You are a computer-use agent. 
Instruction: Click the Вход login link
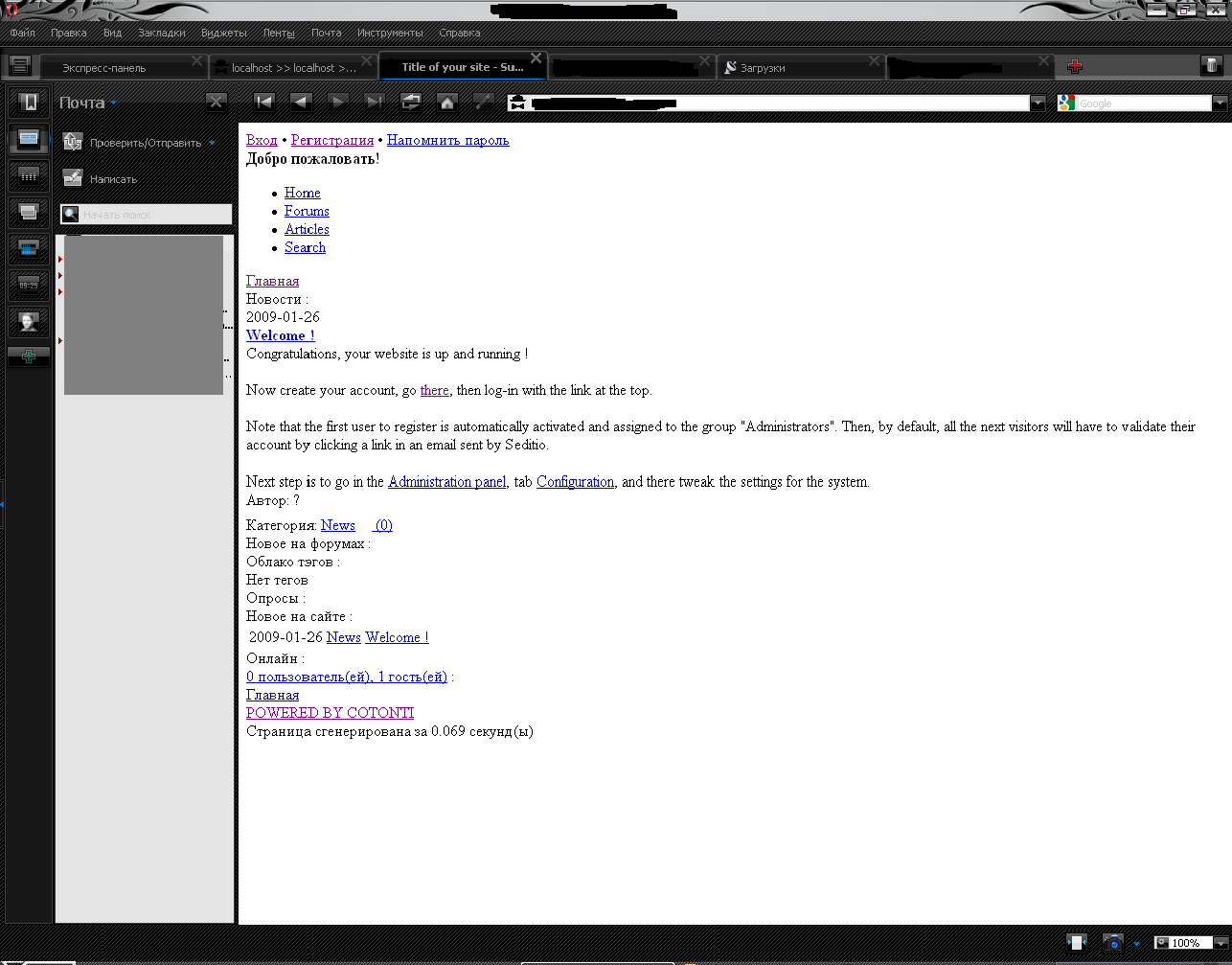262,140
